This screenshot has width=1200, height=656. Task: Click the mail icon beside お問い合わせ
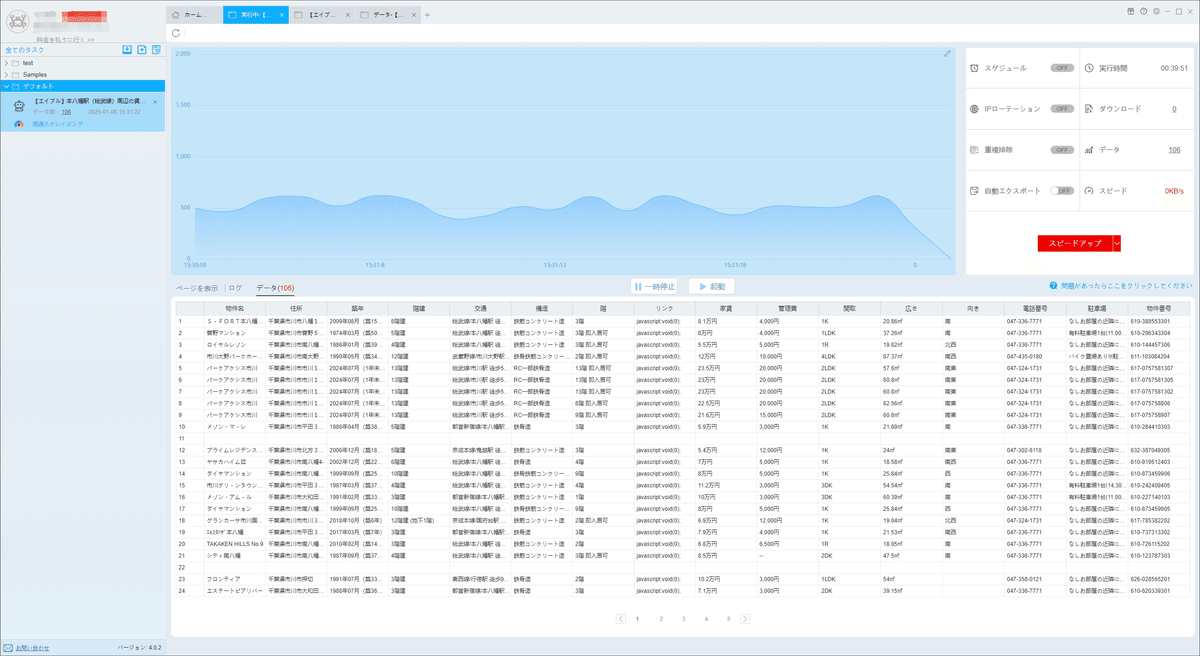pos(8,648)
